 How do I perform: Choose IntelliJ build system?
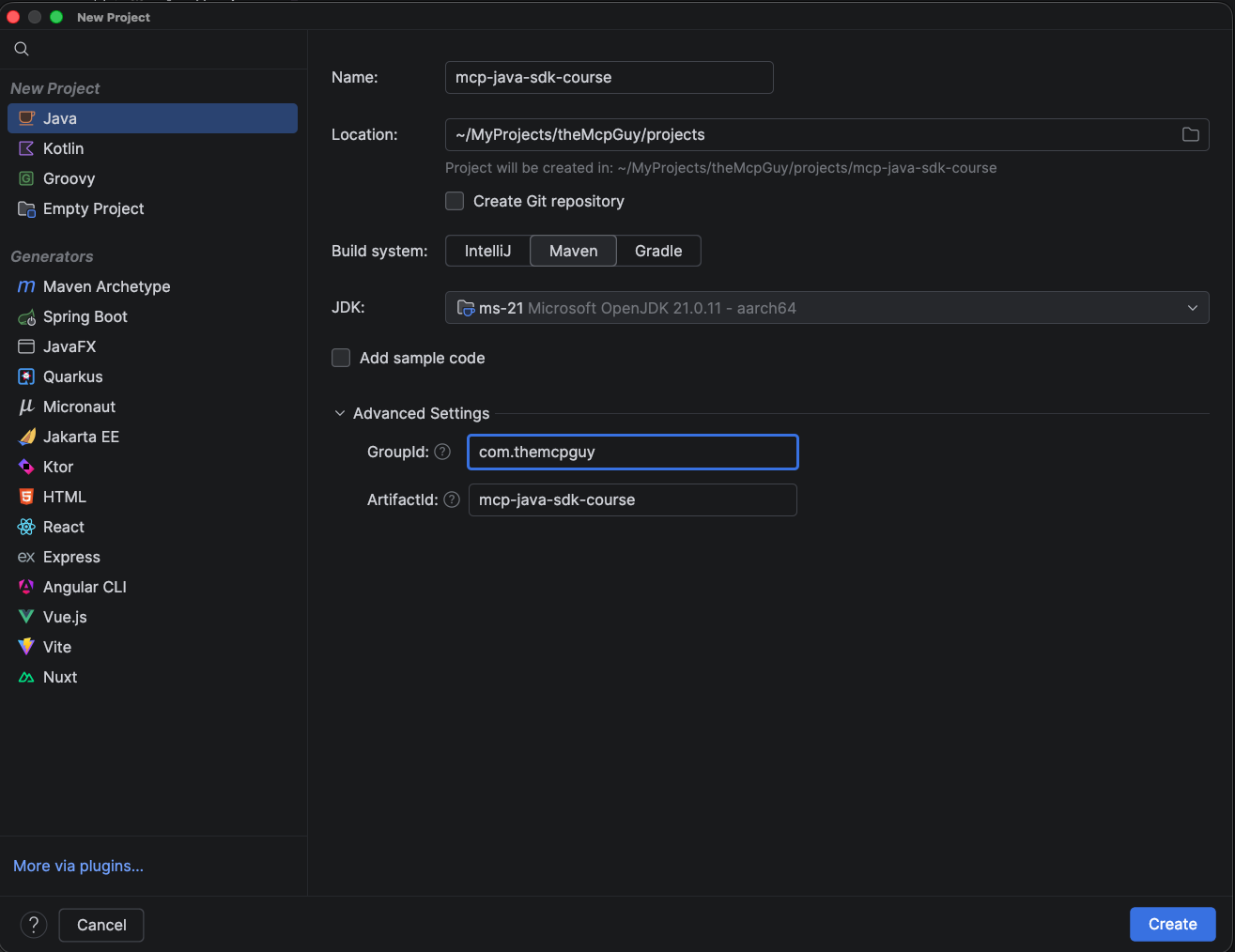tap(487, 251)
